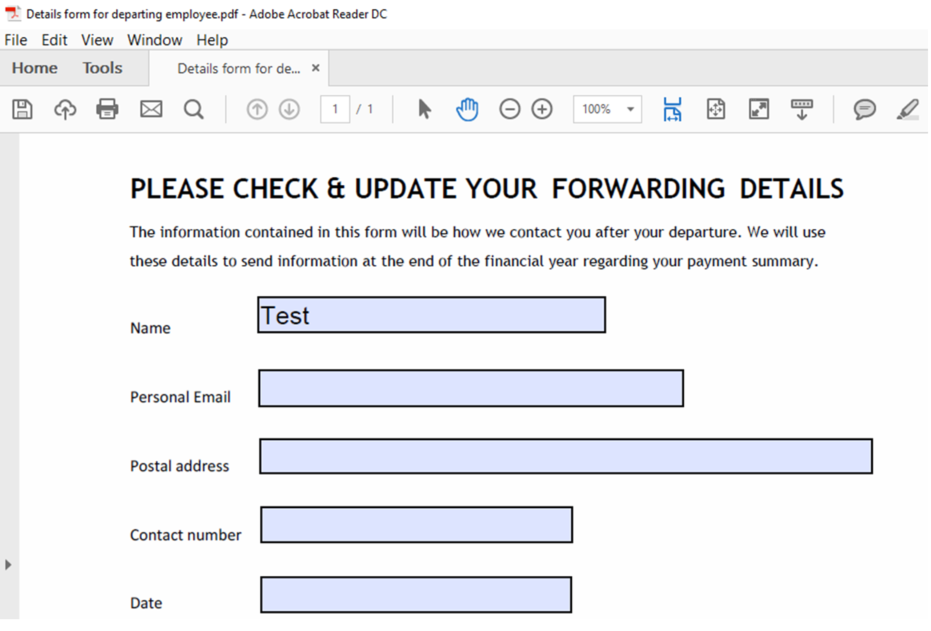
Task: Click the 'Personal Email' label text
Action: point(180,397)
